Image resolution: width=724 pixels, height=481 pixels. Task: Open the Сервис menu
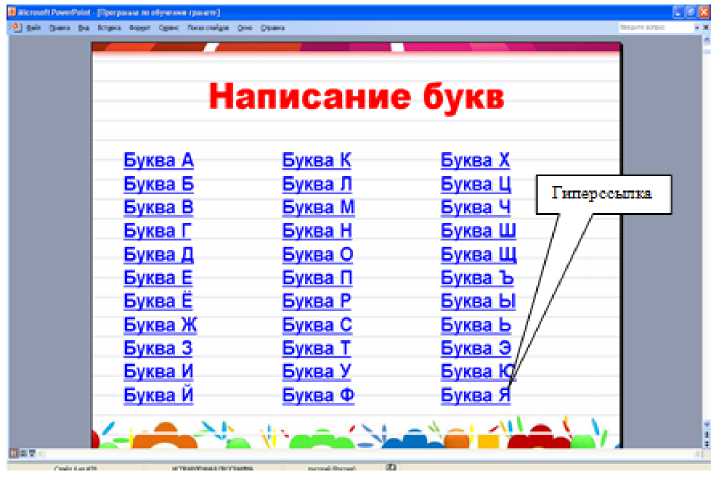[169, 28]
